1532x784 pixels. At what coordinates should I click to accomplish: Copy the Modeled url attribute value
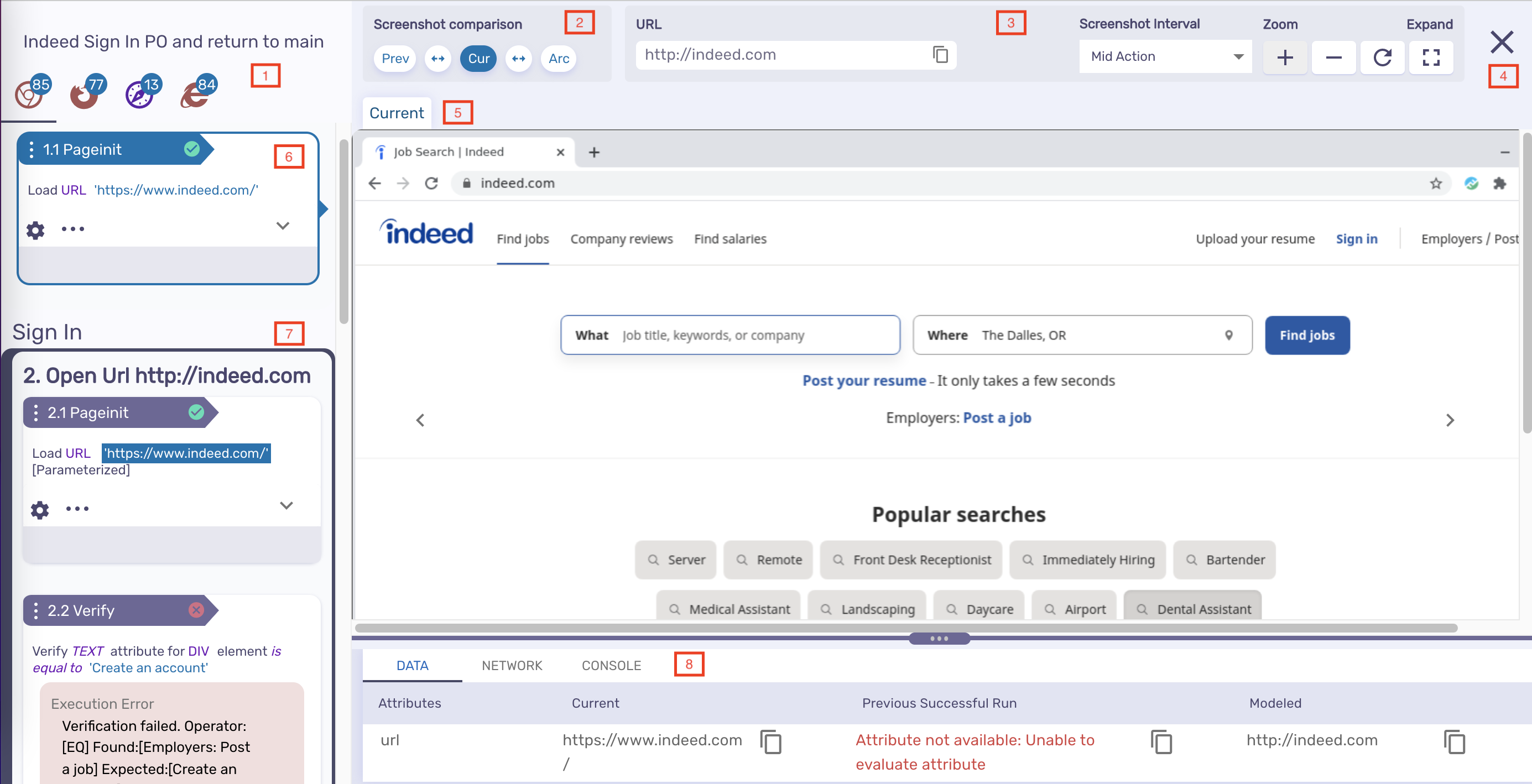tap(1454, 742)
